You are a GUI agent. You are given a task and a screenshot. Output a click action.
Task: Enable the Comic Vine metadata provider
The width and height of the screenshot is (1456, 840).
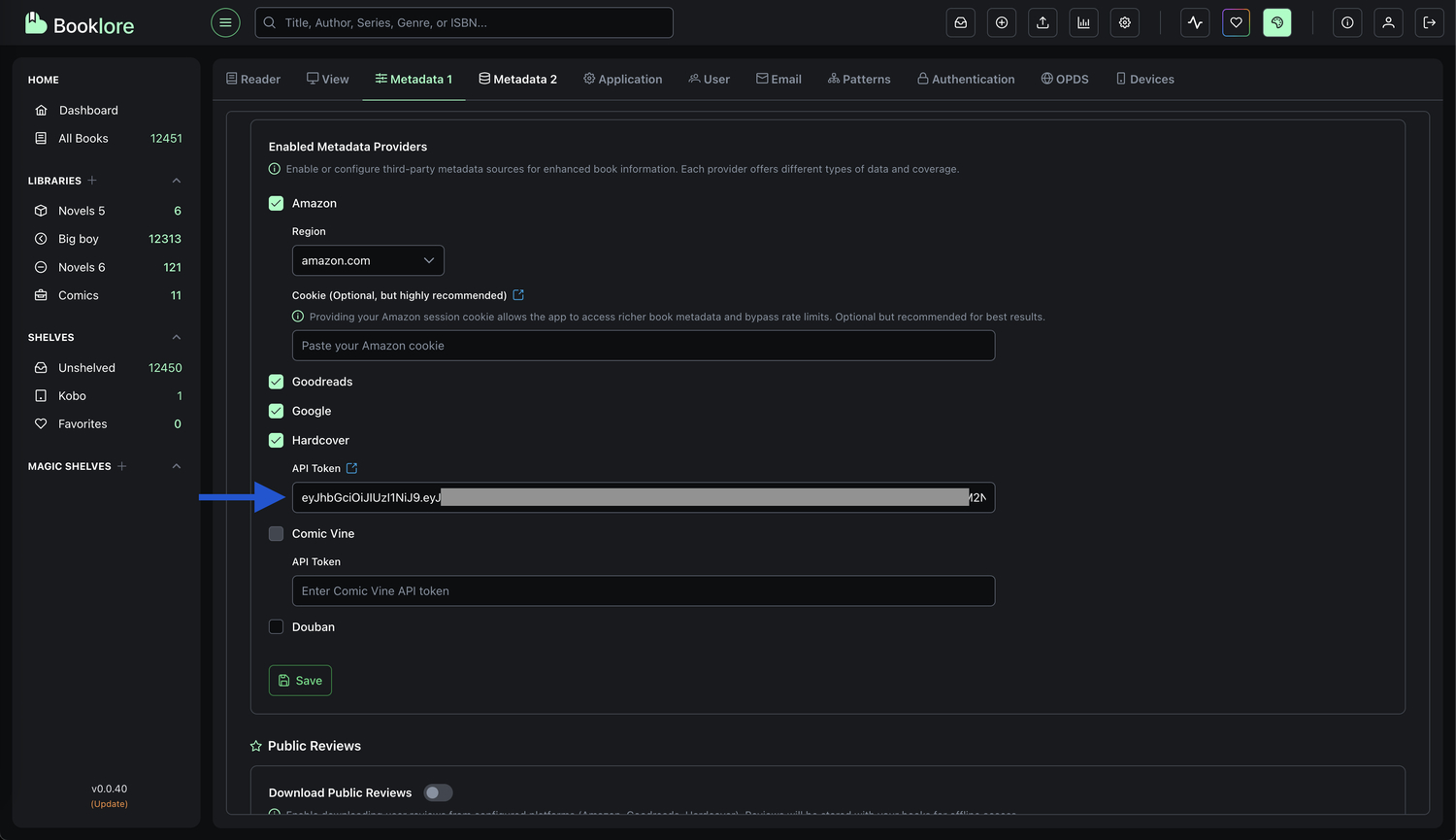276,533
